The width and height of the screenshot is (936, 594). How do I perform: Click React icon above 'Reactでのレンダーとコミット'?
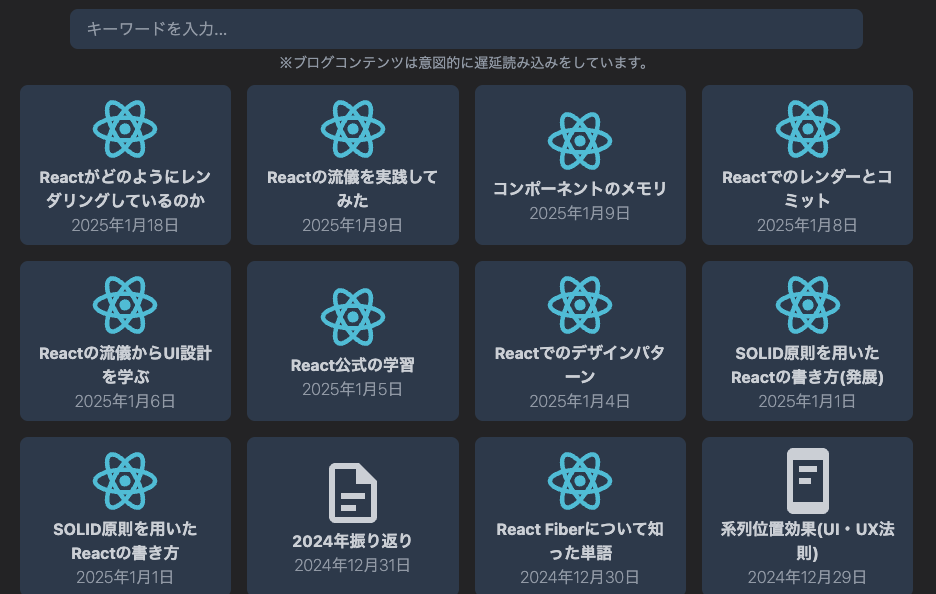tap(807, 129)
